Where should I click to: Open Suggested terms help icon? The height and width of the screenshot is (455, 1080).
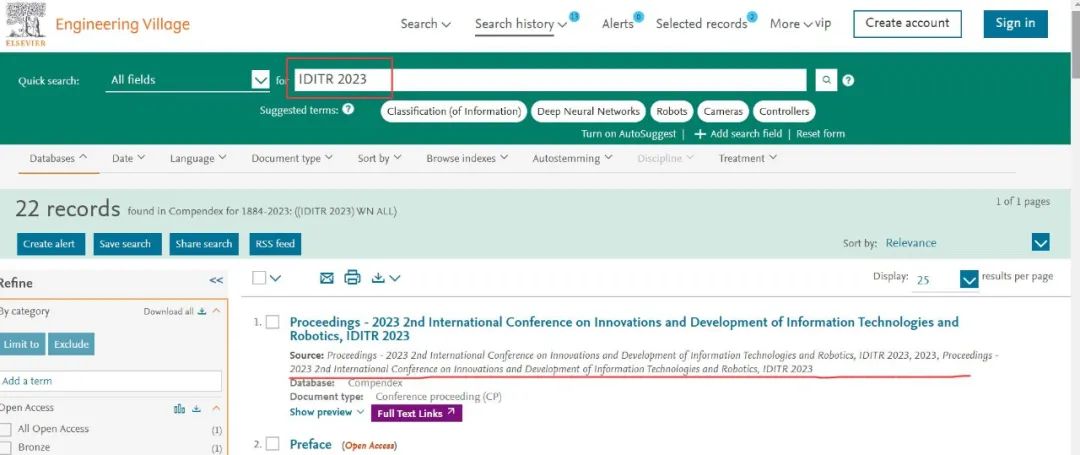[x=348, y=109]
